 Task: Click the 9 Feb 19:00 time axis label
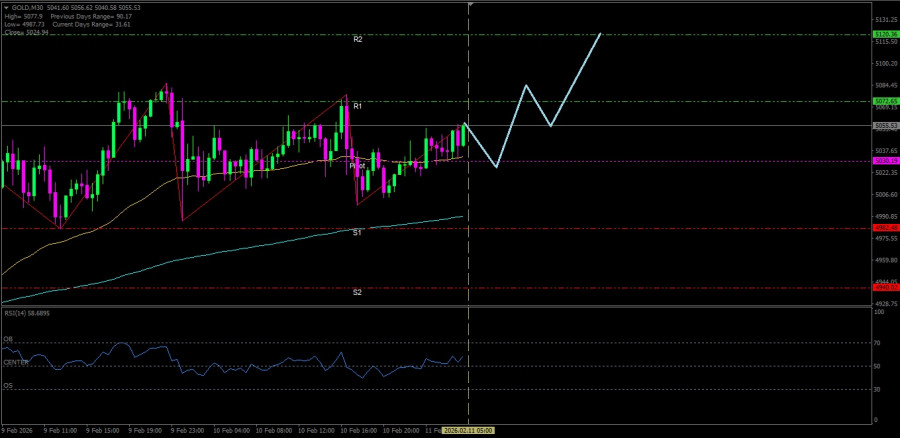tap(144, 431)
